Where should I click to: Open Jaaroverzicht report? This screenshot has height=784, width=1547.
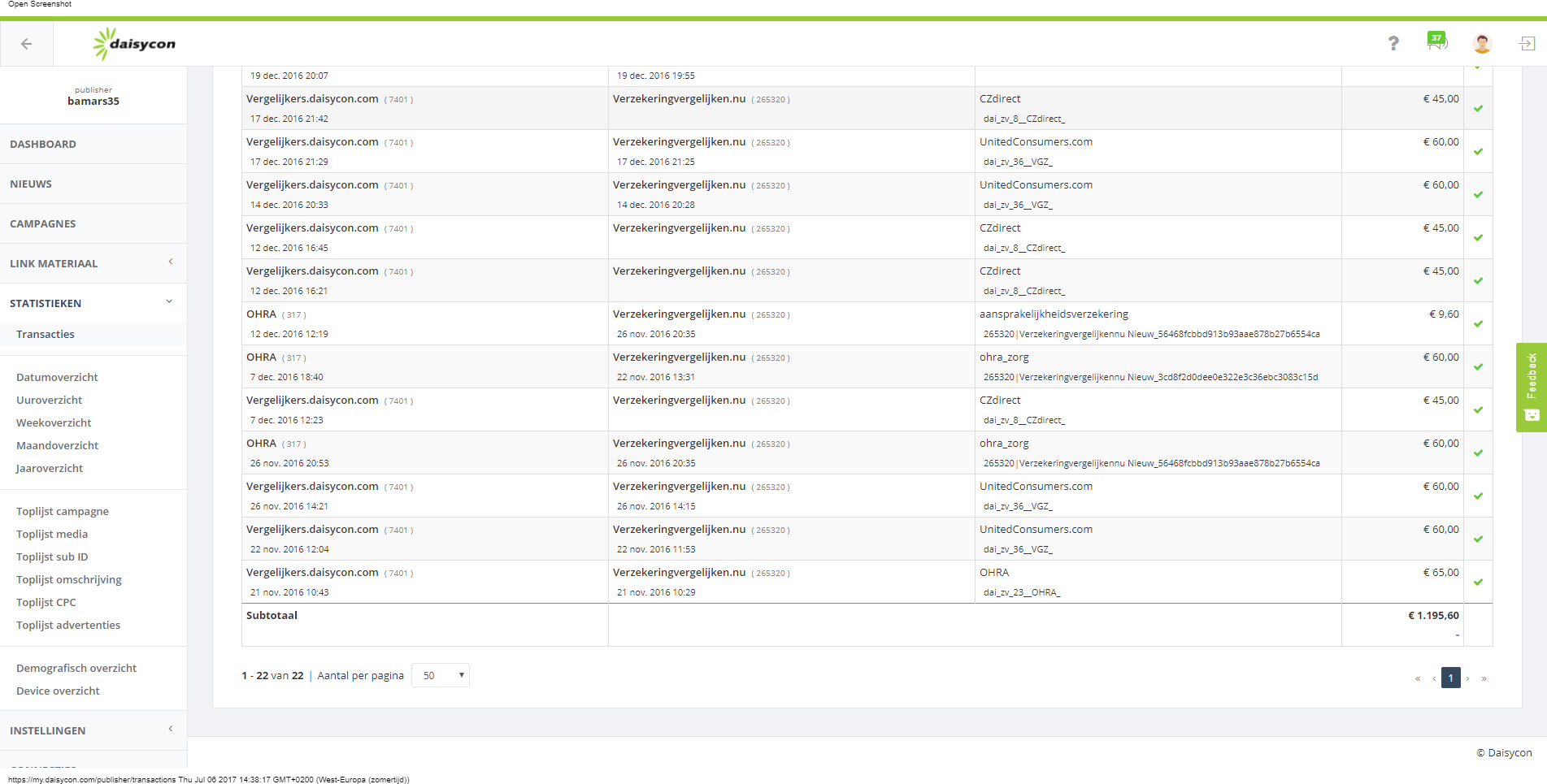(50, 468)
